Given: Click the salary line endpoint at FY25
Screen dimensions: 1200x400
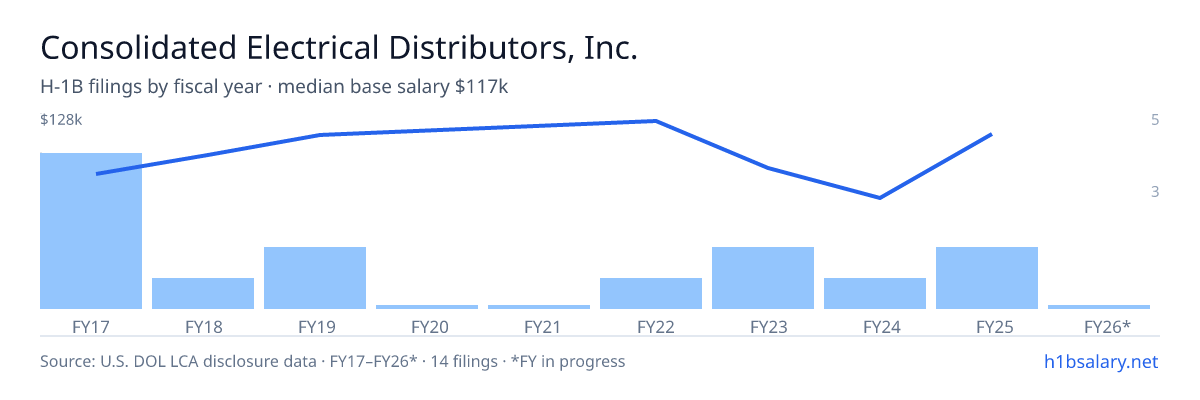Looking at the screenshot, I should click(x=991, y=134).
